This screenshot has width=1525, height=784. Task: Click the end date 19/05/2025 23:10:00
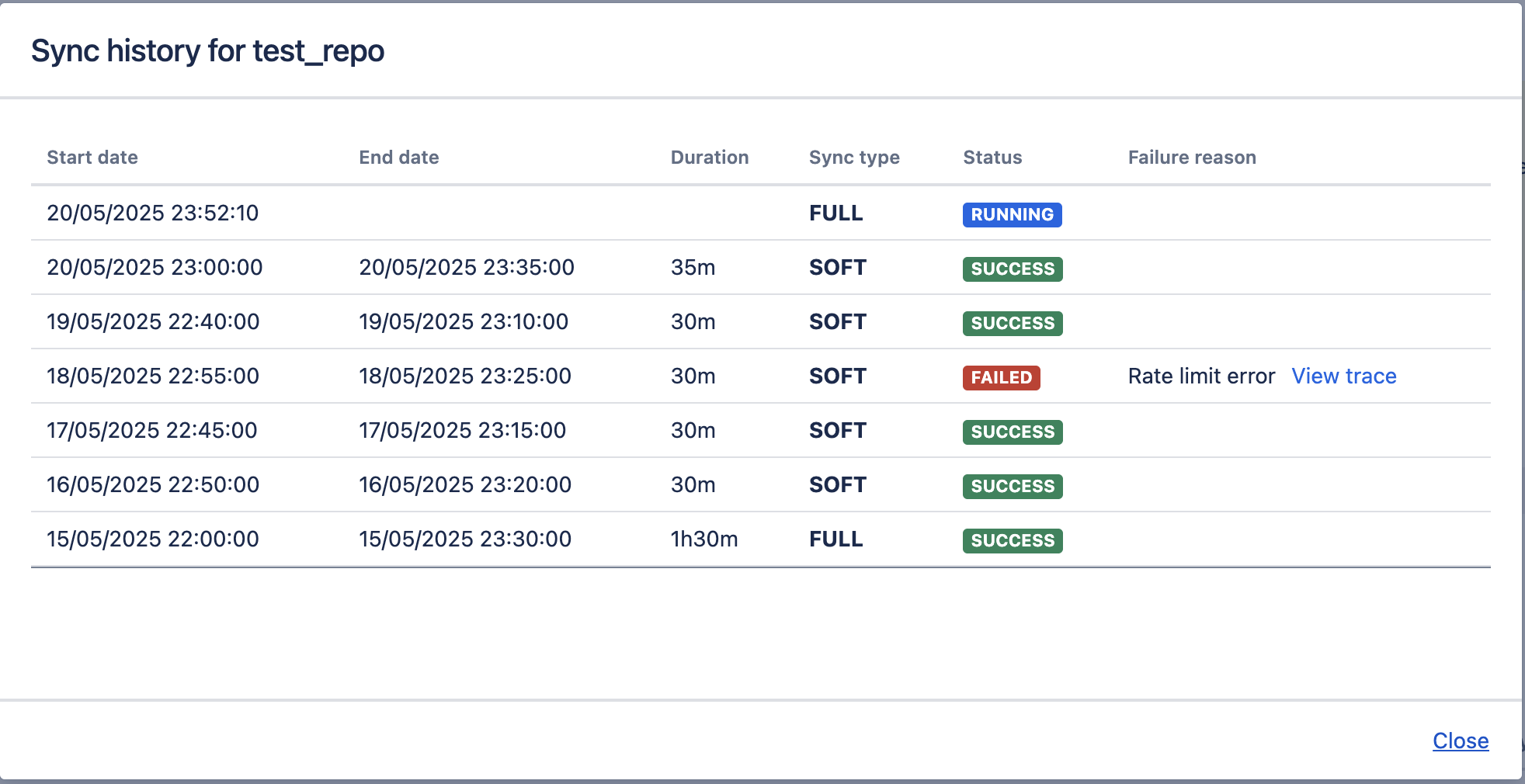[463, 322]
